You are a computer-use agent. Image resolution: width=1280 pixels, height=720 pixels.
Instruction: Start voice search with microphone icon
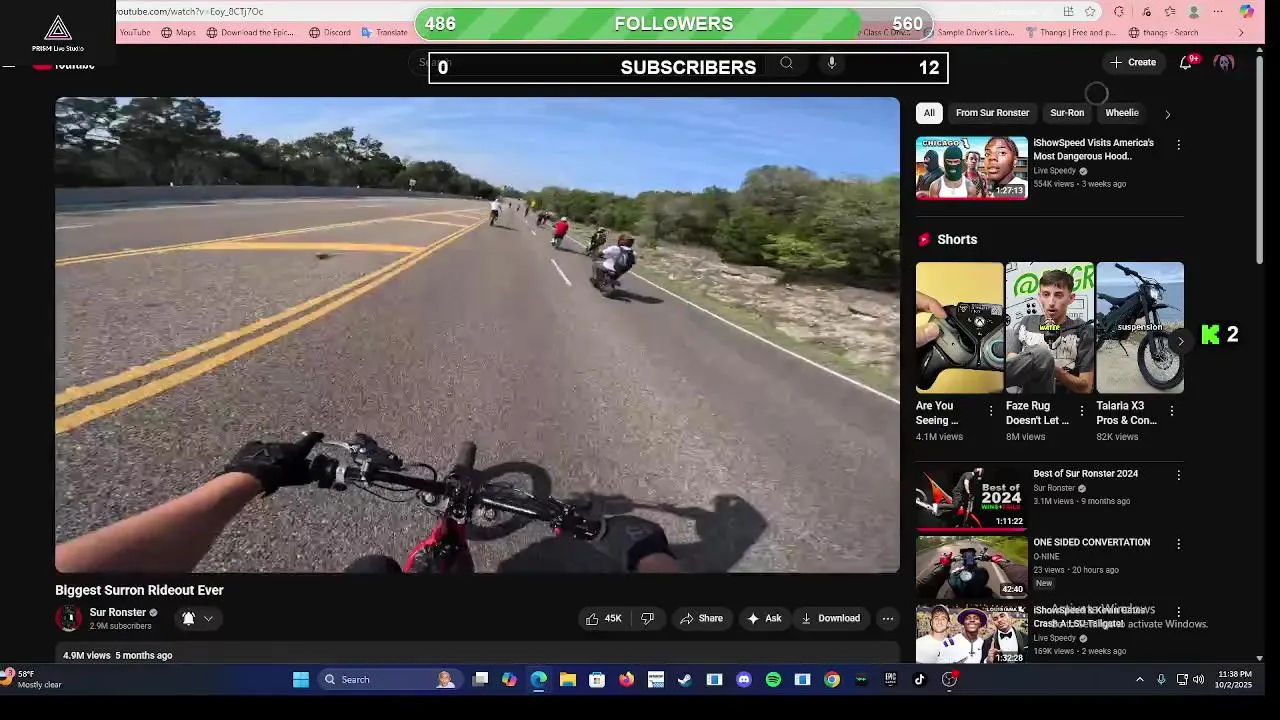click(x=831, y=63)
